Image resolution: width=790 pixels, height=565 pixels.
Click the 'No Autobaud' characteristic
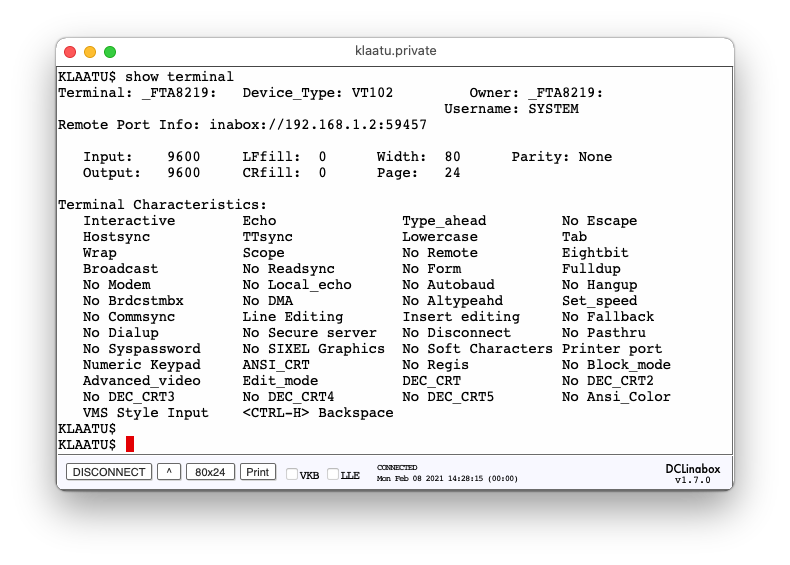(448, 285)
